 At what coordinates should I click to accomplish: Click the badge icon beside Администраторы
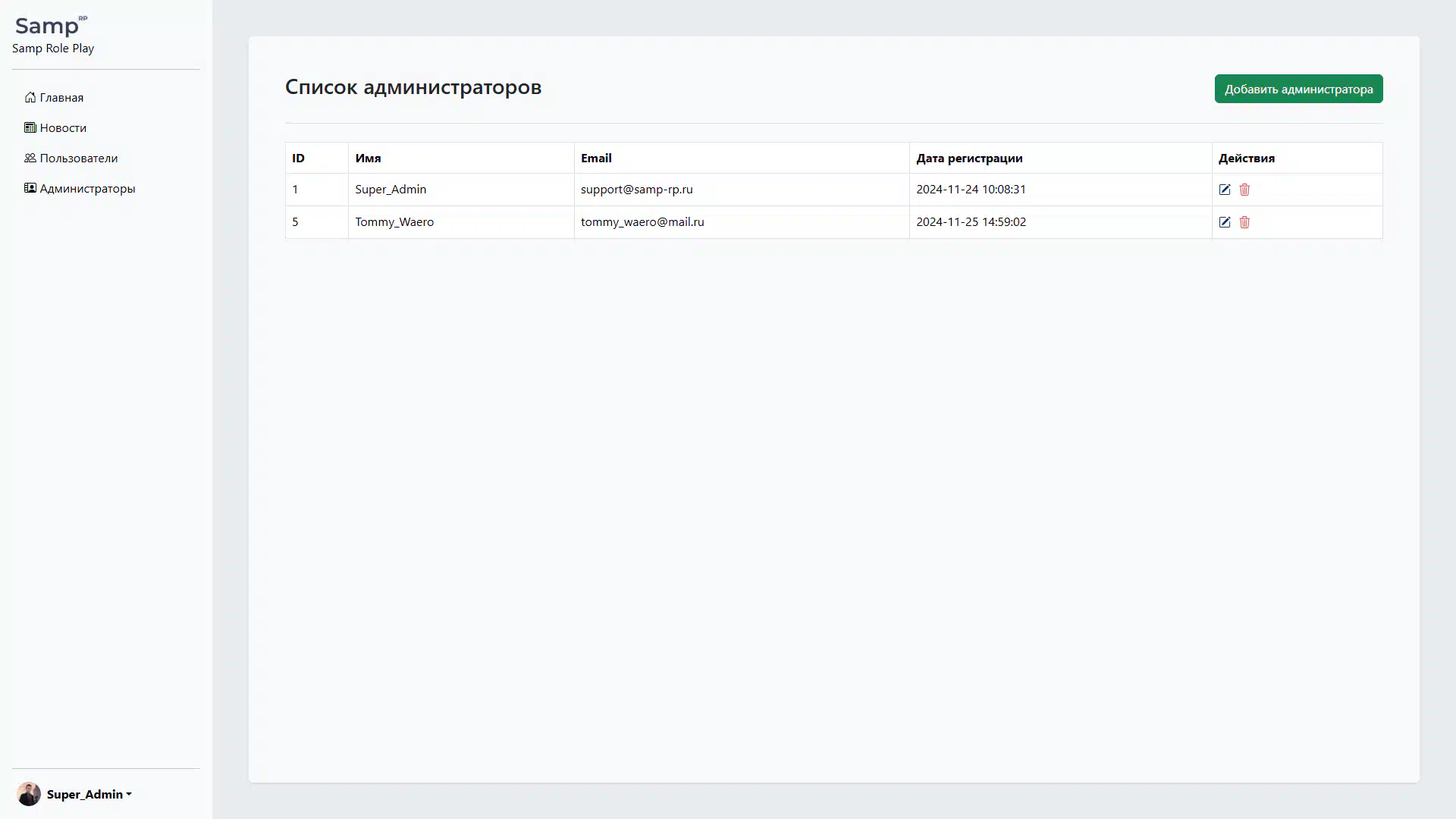tap(30, 188)
